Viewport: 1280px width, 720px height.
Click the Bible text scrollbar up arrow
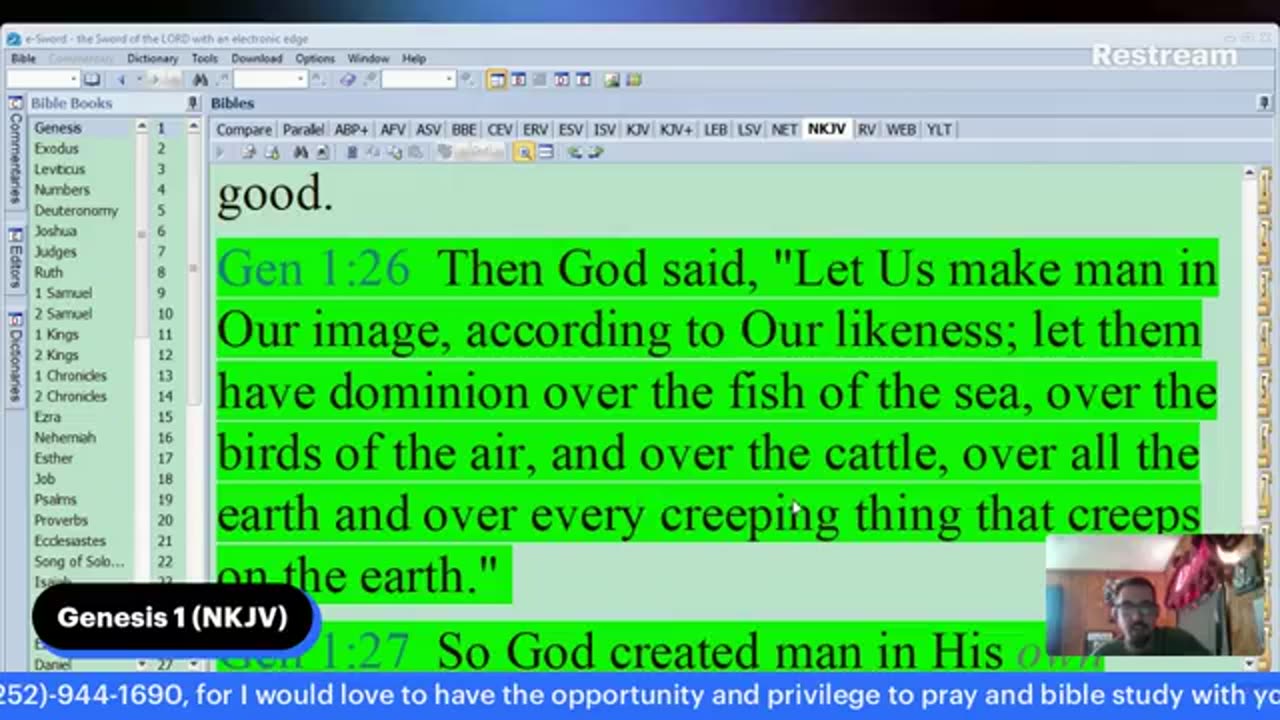tap(1249, 173)
